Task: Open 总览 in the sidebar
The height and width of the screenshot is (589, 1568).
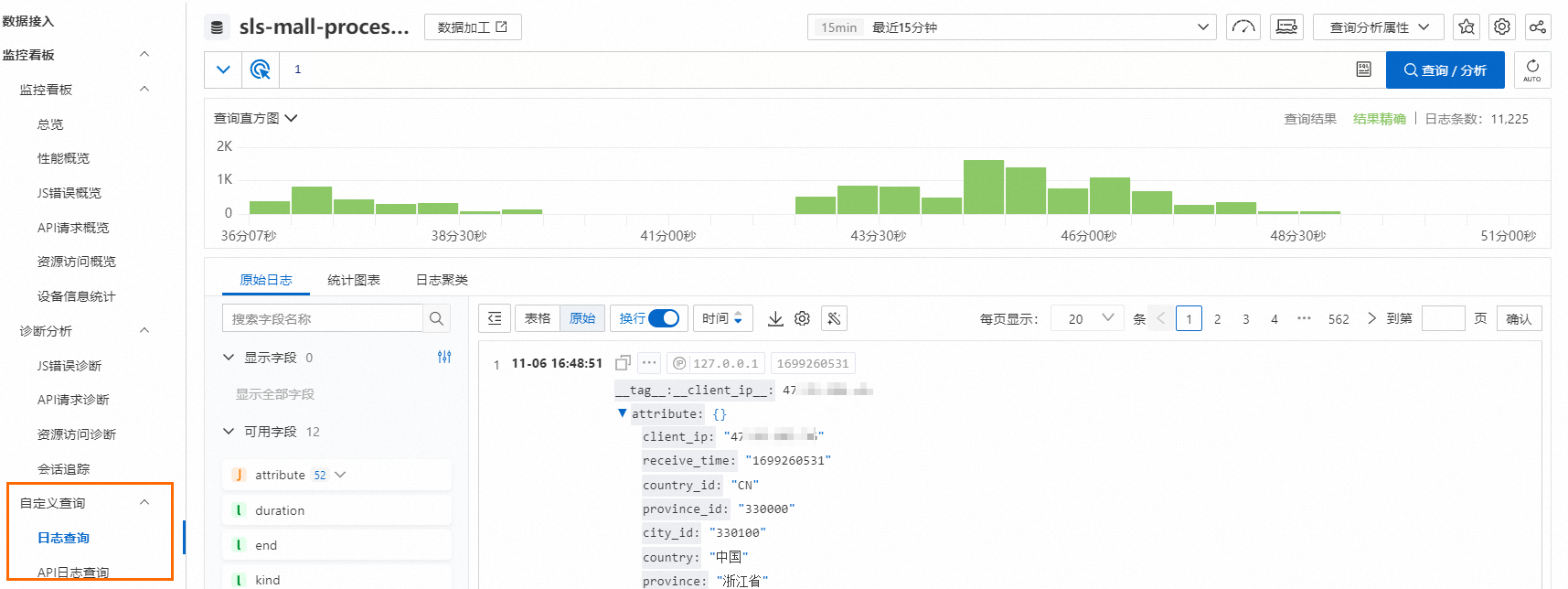Action: tap(50, 124)
